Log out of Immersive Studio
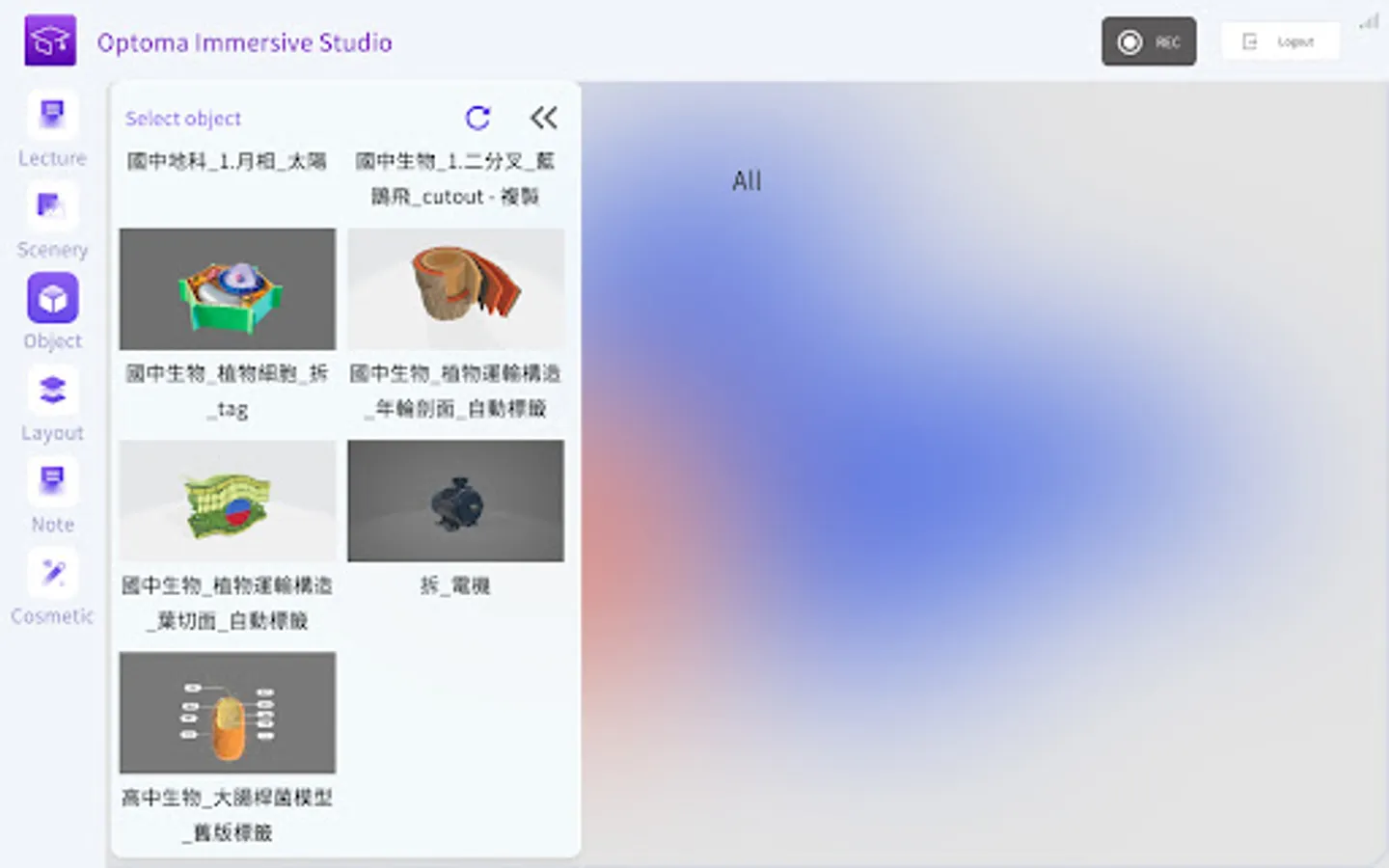Screen dimensions: 1389x868 (1280, 41)
